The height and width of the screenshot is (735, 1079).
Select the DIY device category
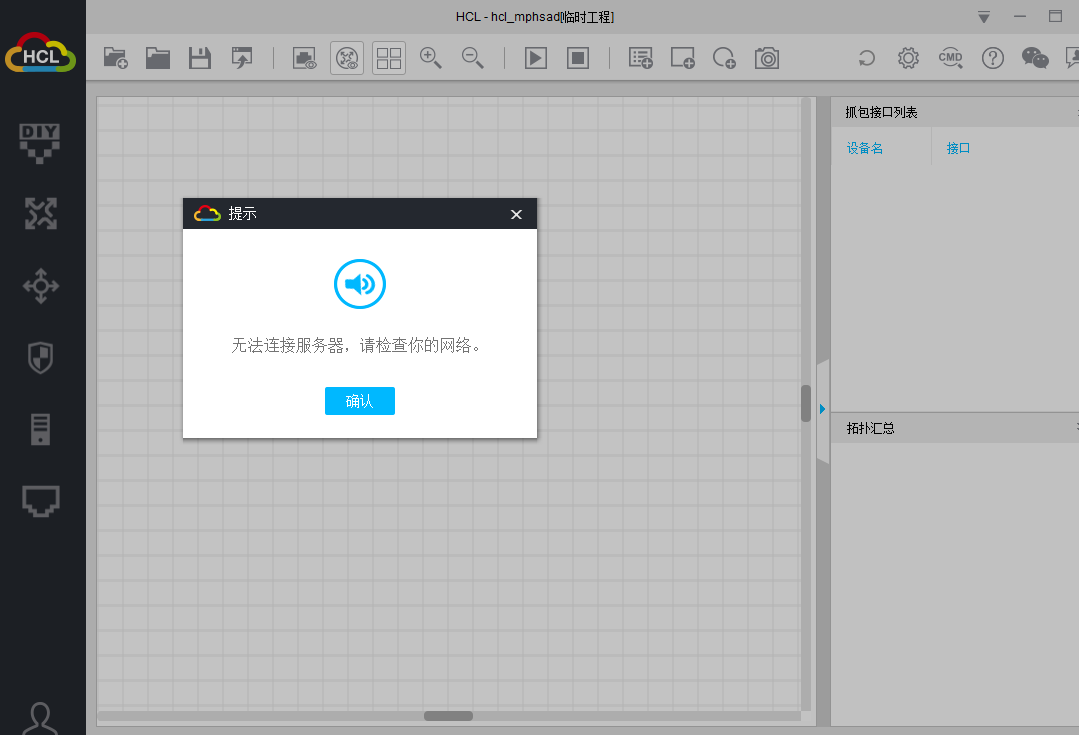tap(41, 142)
